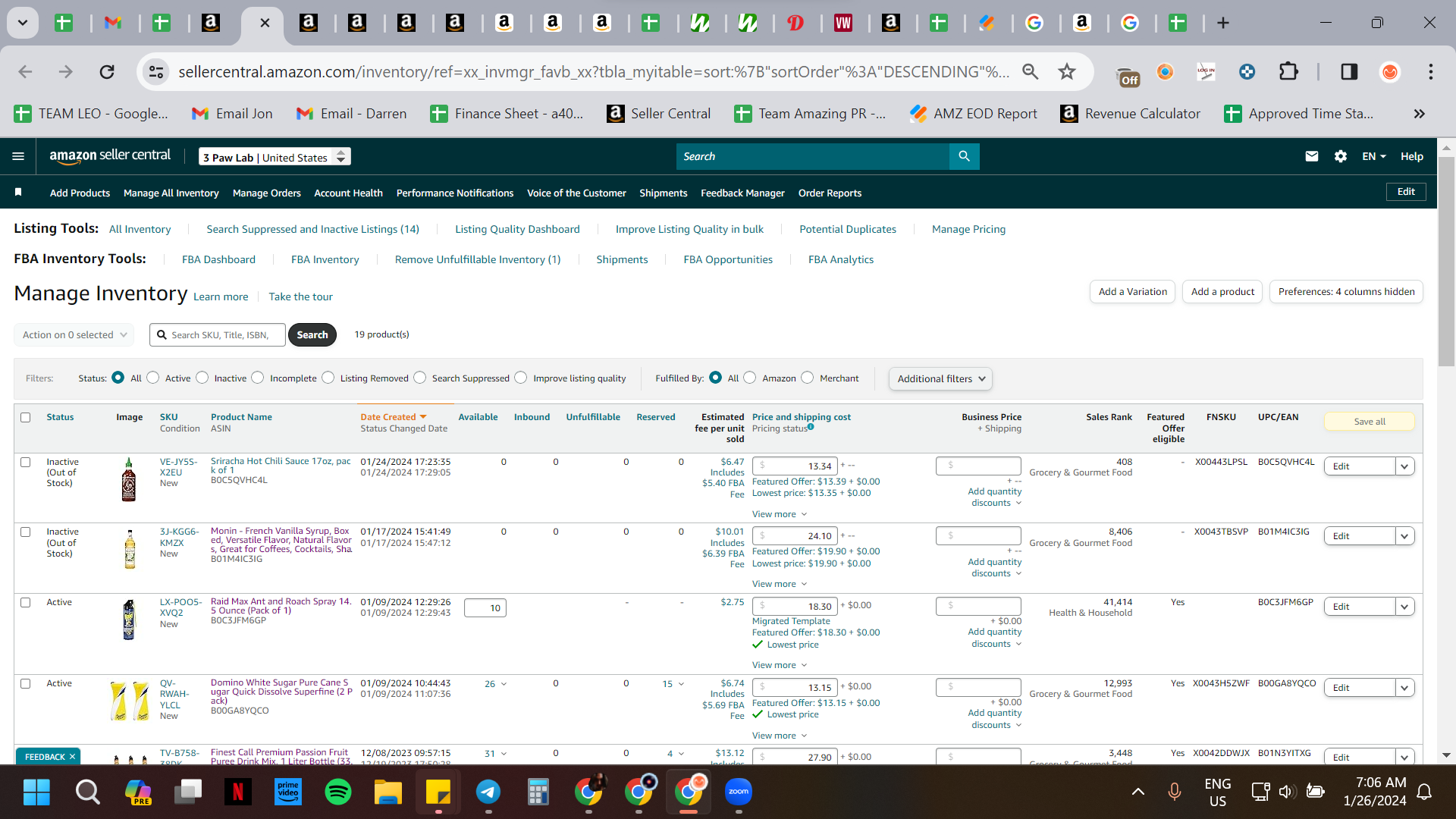
Task: Check the Raid Max Ant and Roach row
Action: coord(26,602)
